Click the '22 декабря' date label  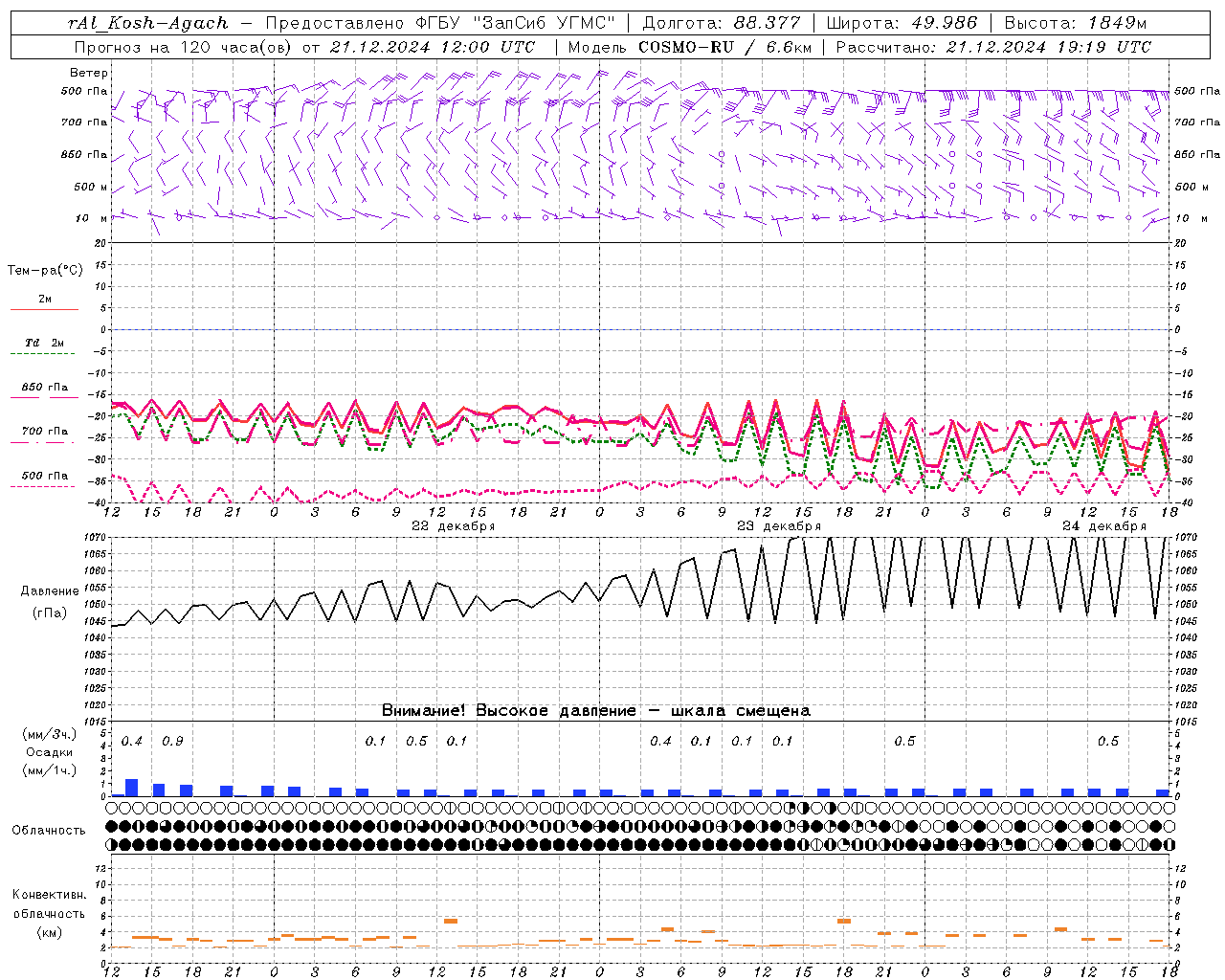point(453,526)
